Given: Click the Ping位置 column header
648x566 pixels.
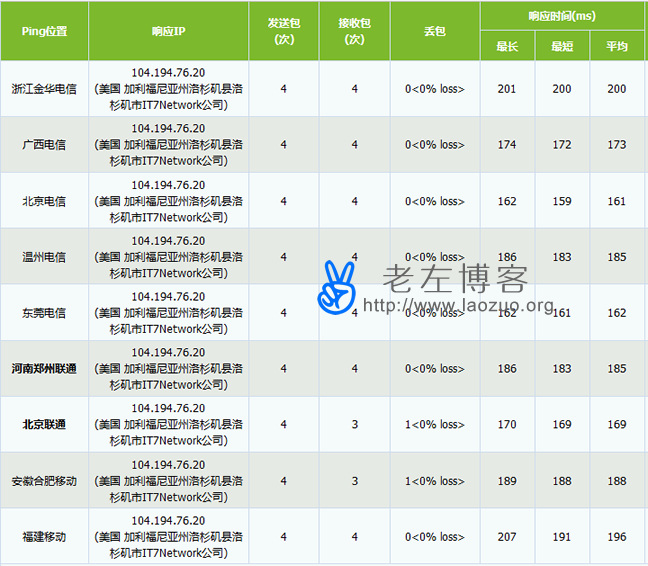Looking at the screenshot, I should tap(44, 31).
